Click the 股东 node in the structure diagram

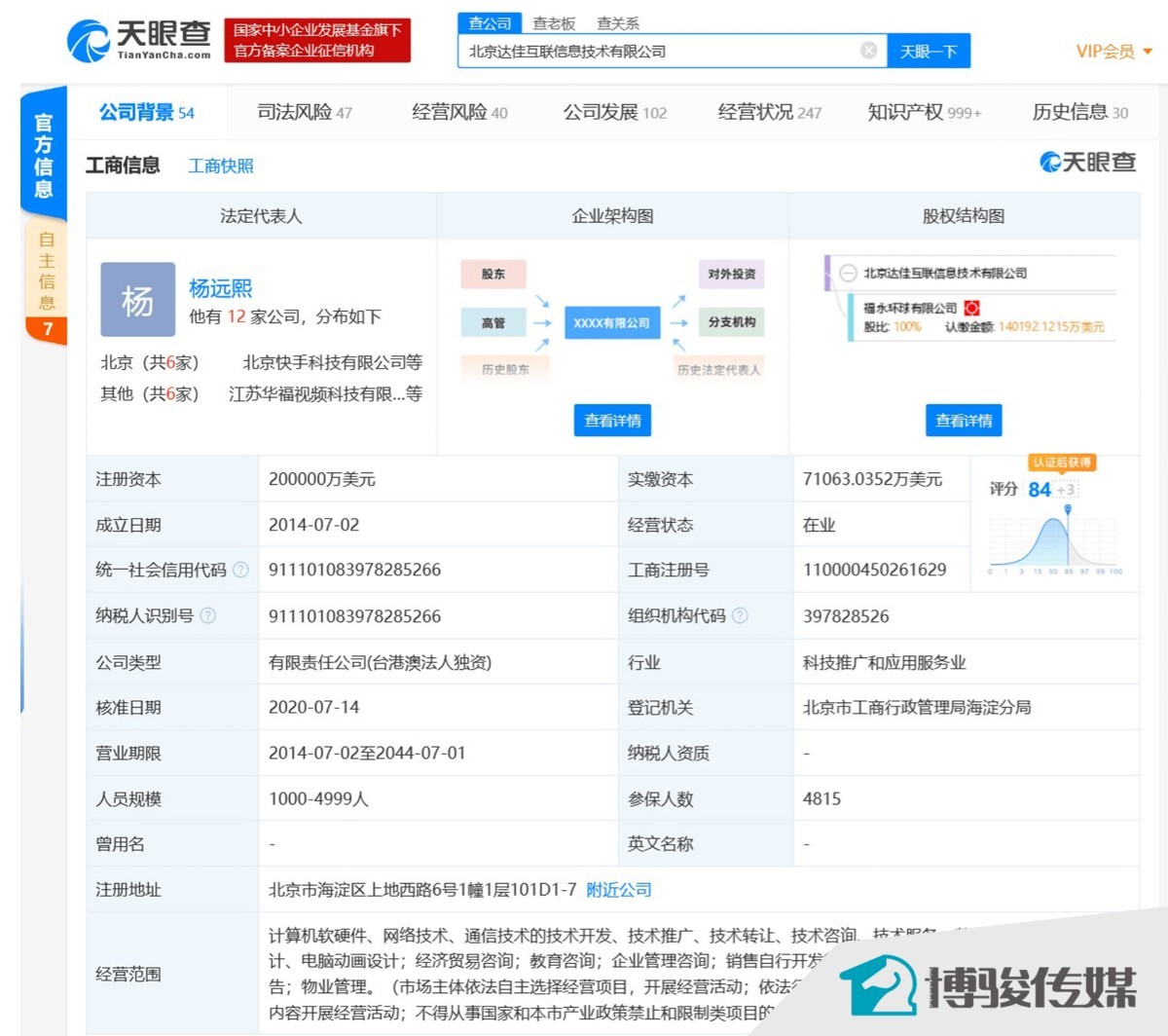[x=493, y=275]
